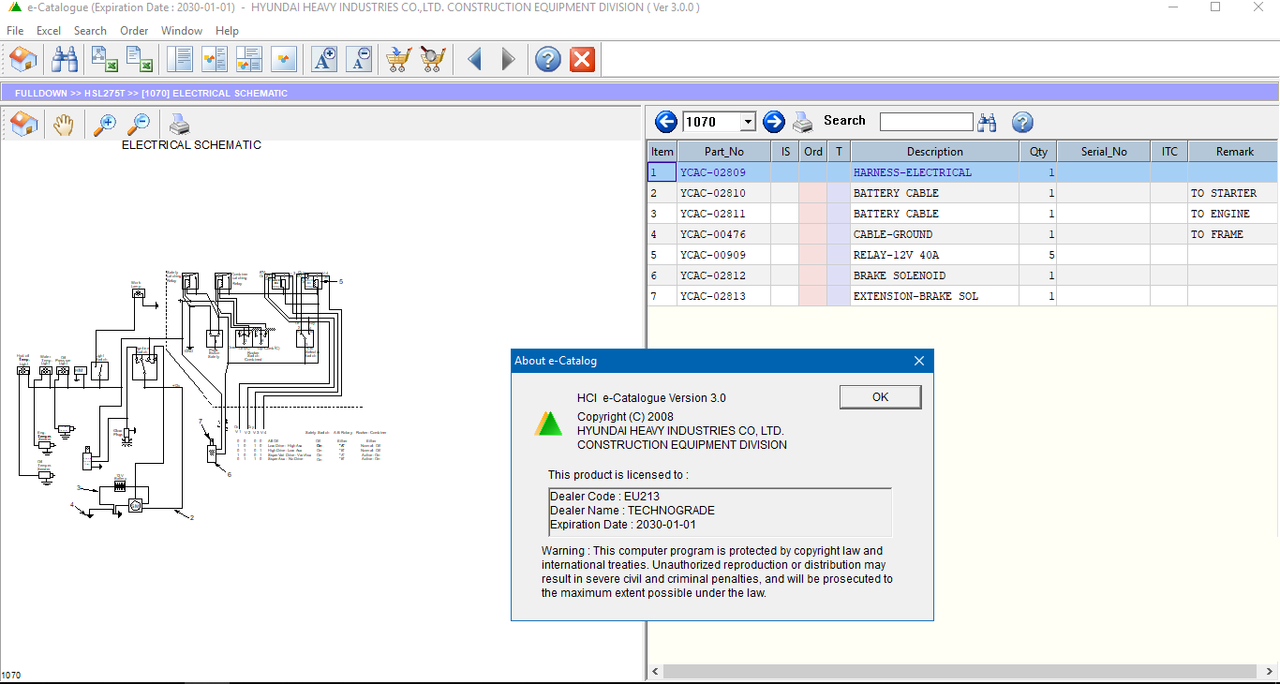
Task: Click the EXTENSION-BRAKE SOL description cell
Action: click(x=935, y=296)
